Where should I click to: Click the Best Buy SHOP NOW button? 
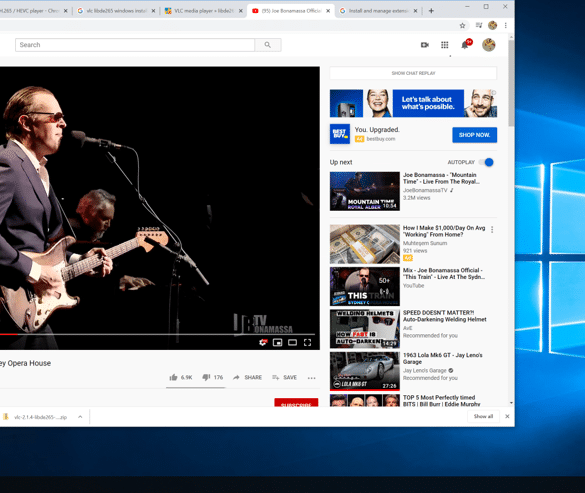click(x=475, y=135)
